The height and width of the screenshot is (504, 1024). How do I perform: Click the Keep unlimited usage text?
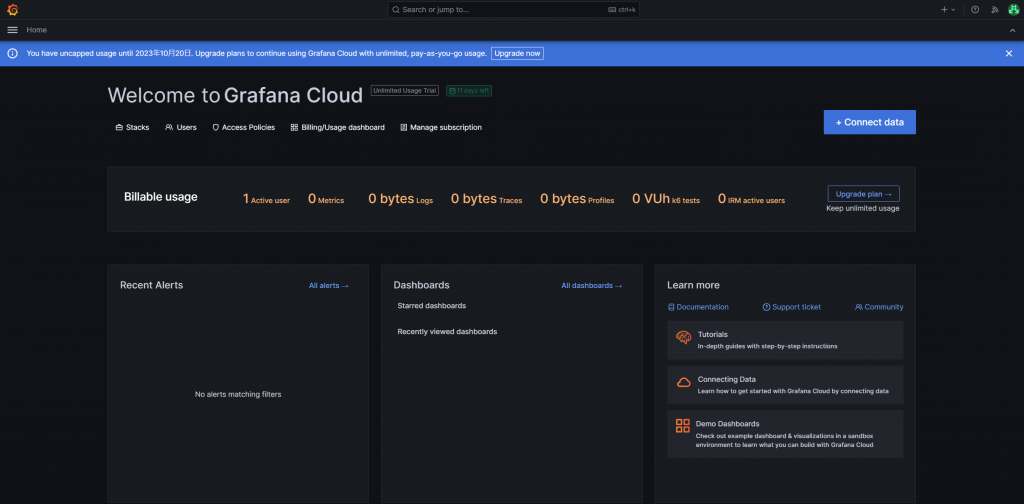pos(863,209)
